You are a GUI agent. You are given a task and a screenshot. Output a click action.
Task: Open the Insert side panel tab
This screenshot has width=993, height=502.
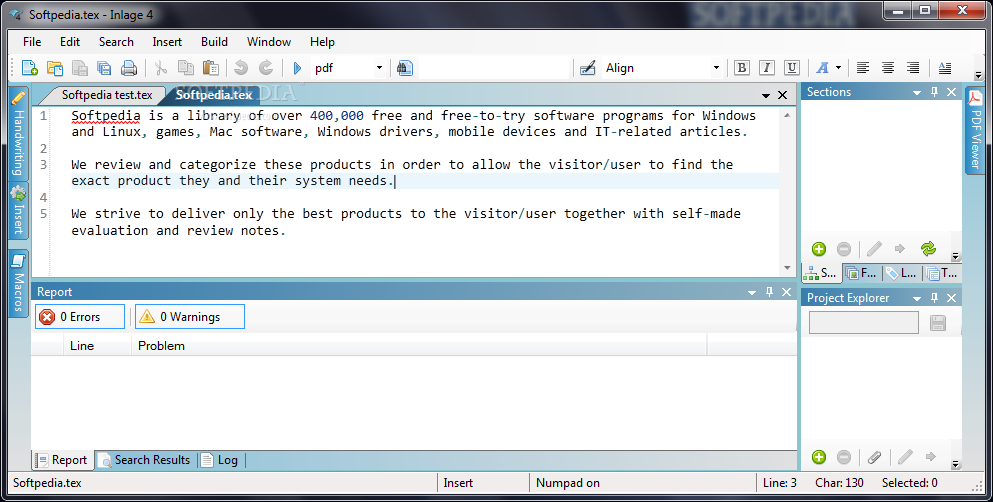pyautogui.click(x=18, y=211)
